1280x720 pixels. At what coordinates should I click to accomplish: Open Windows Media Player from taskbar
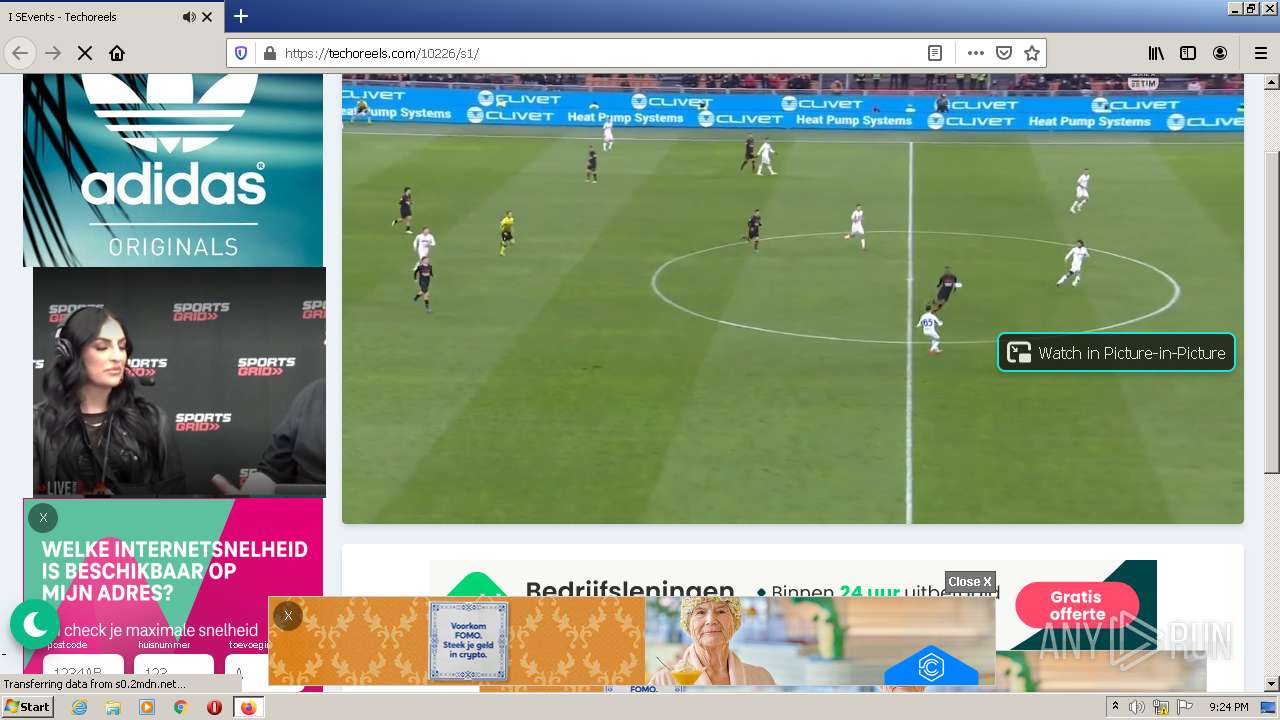(x=147, y=707)
